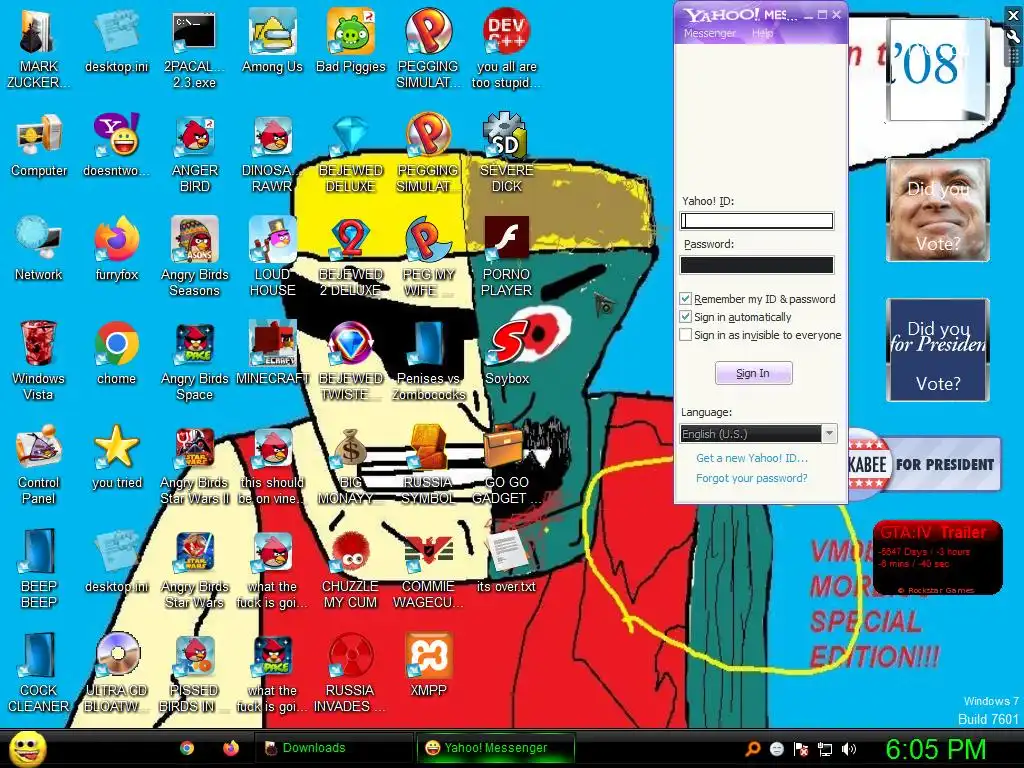Launch Chrome from the taskbar

pyautogui.click(x=187, y=748)
